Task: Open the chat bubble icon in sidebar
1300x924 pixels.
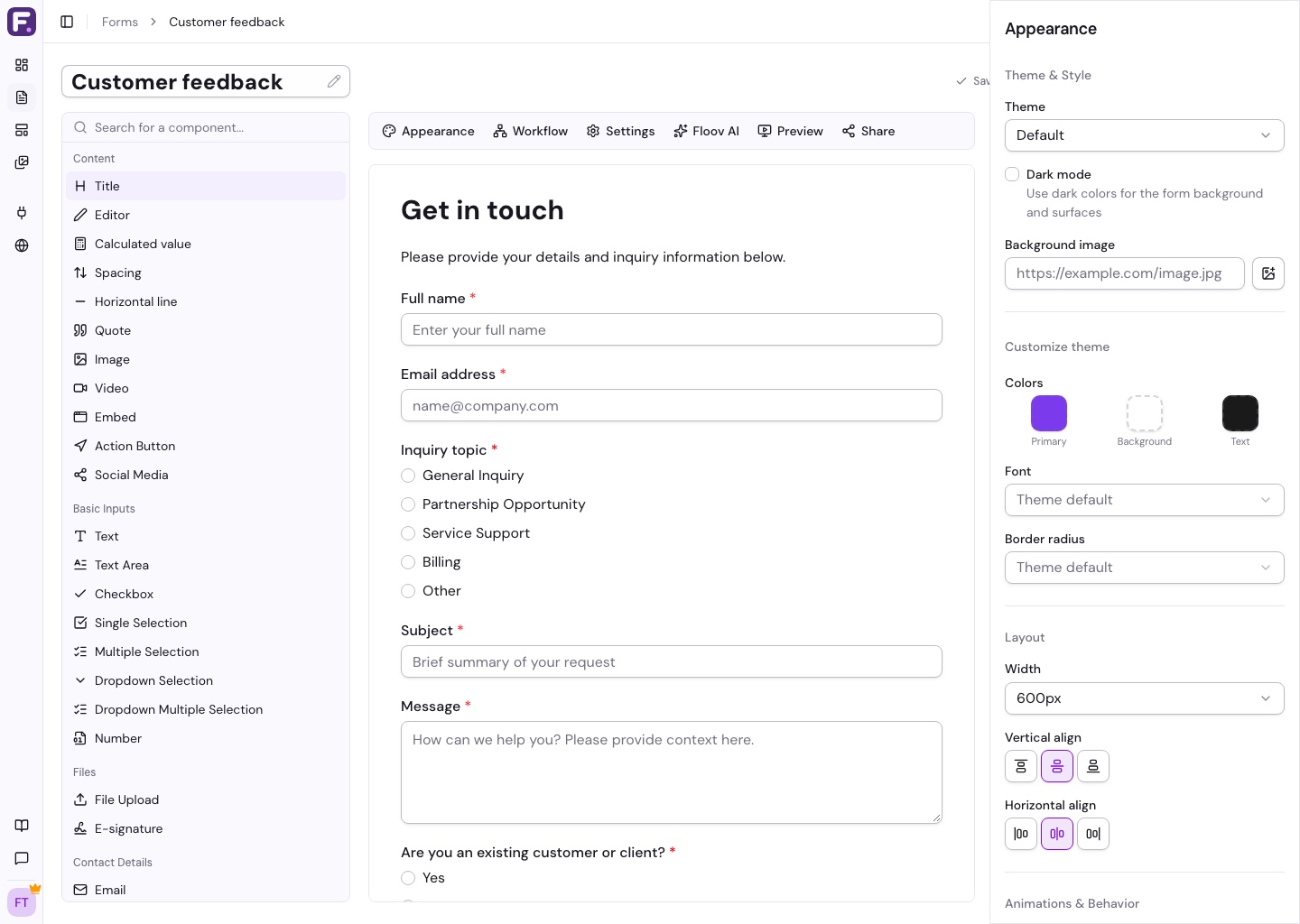Action: click(22, 858)
